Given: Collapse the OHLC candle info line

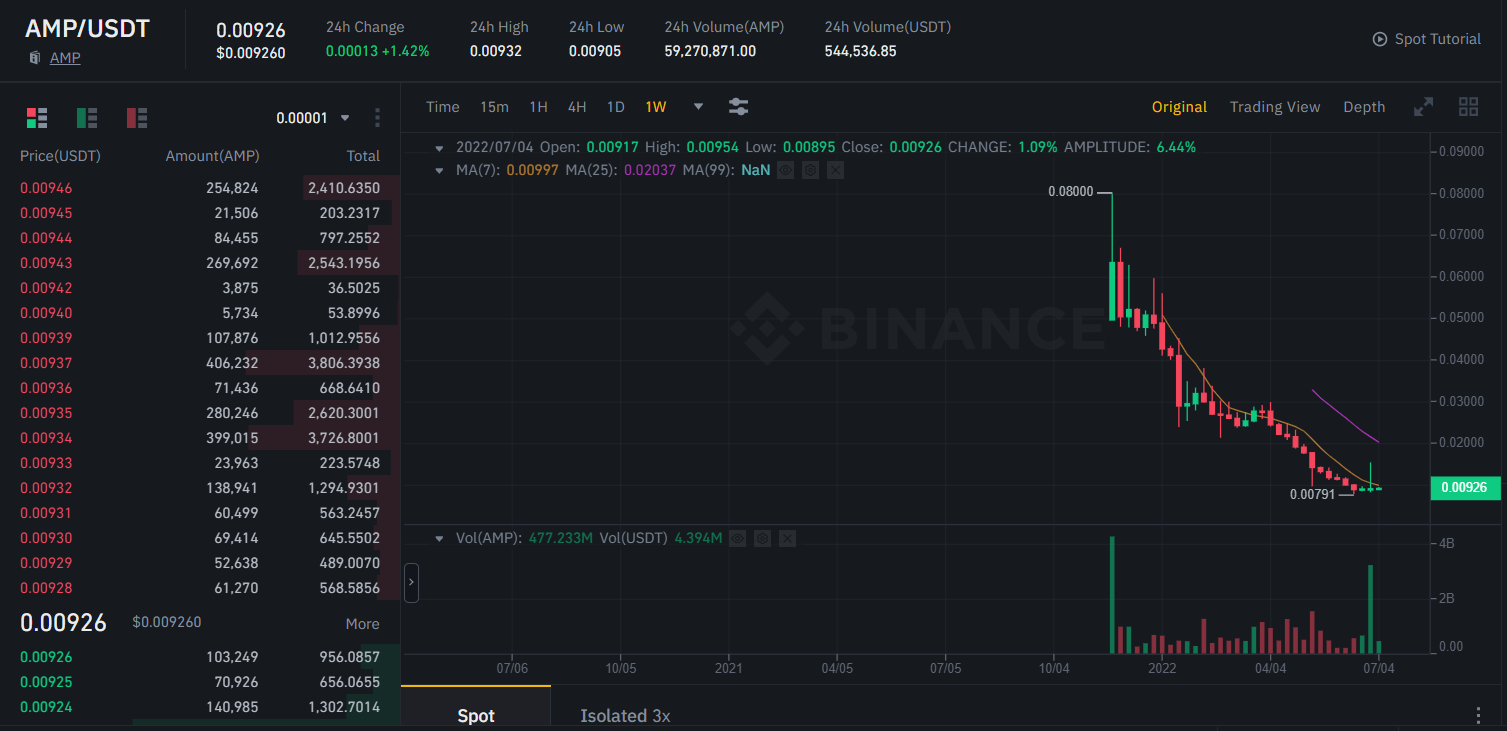Looking at the screenshot, I should 440,147.
